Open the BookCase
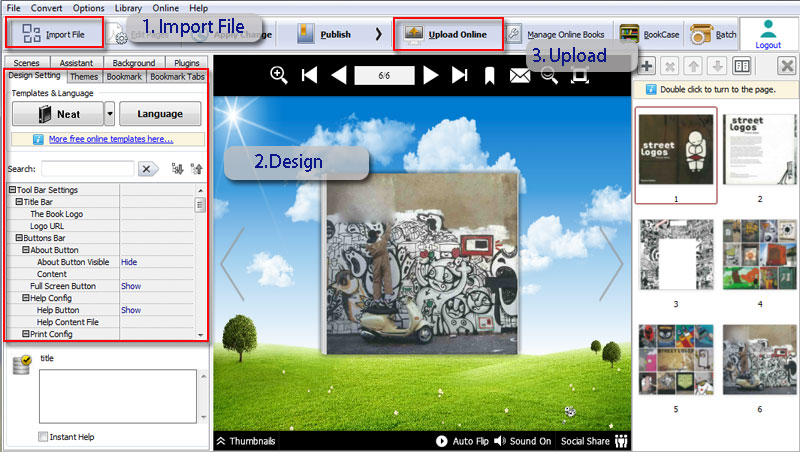Viewport: 800px width, 452px height. (649, 34)
